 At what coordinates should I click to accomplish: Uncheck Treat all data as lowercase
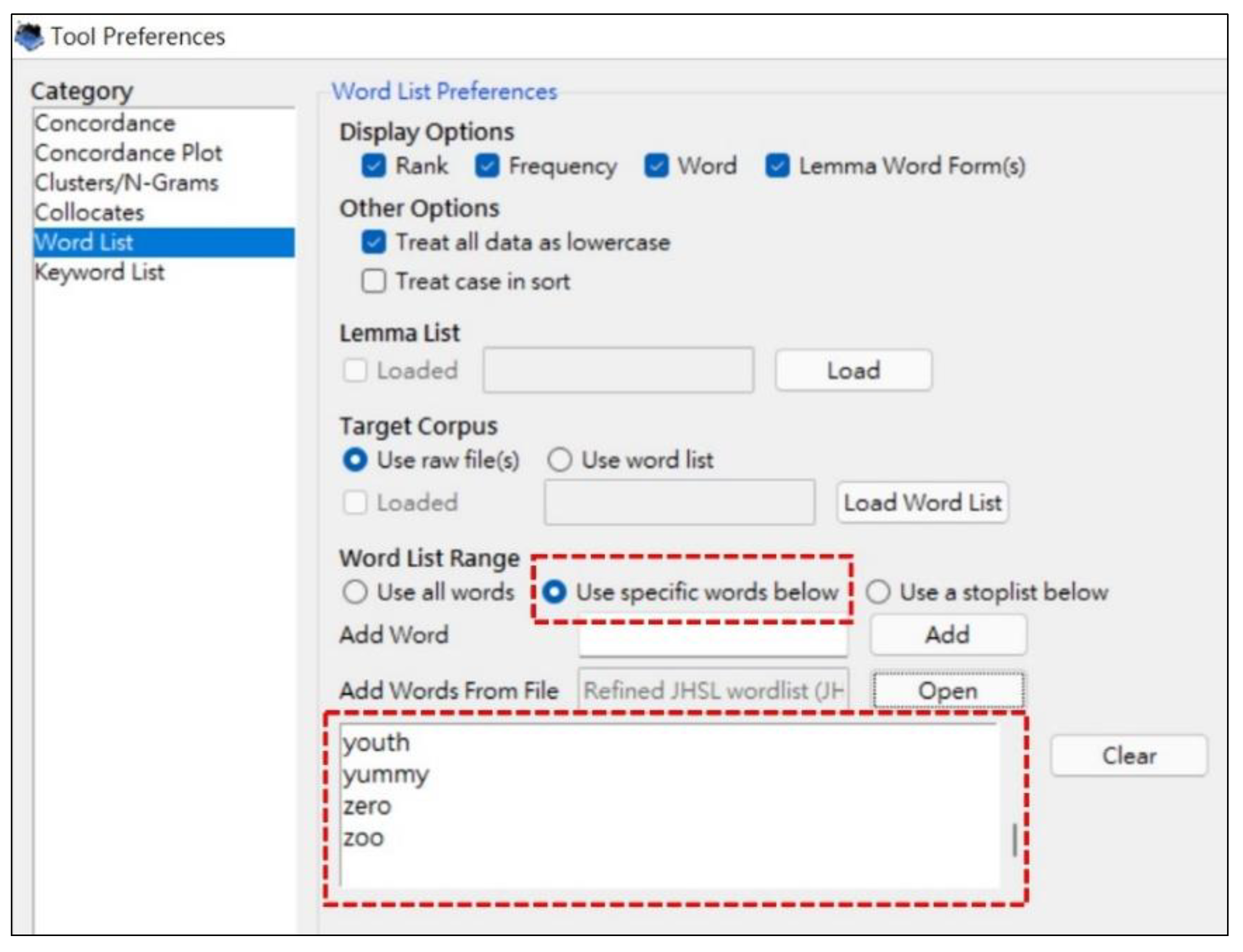pos(374,242)
